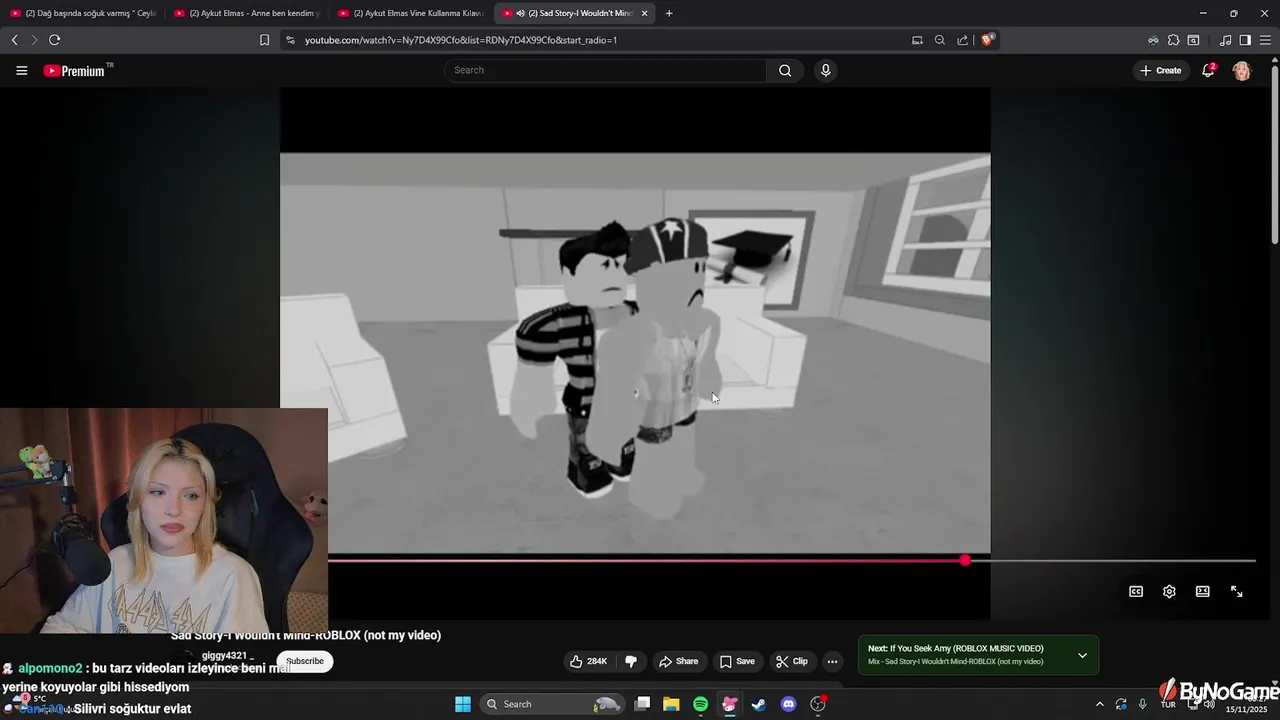Click the black-and-white Roblox video frame

pyautogui.click(x=635, y=352)
